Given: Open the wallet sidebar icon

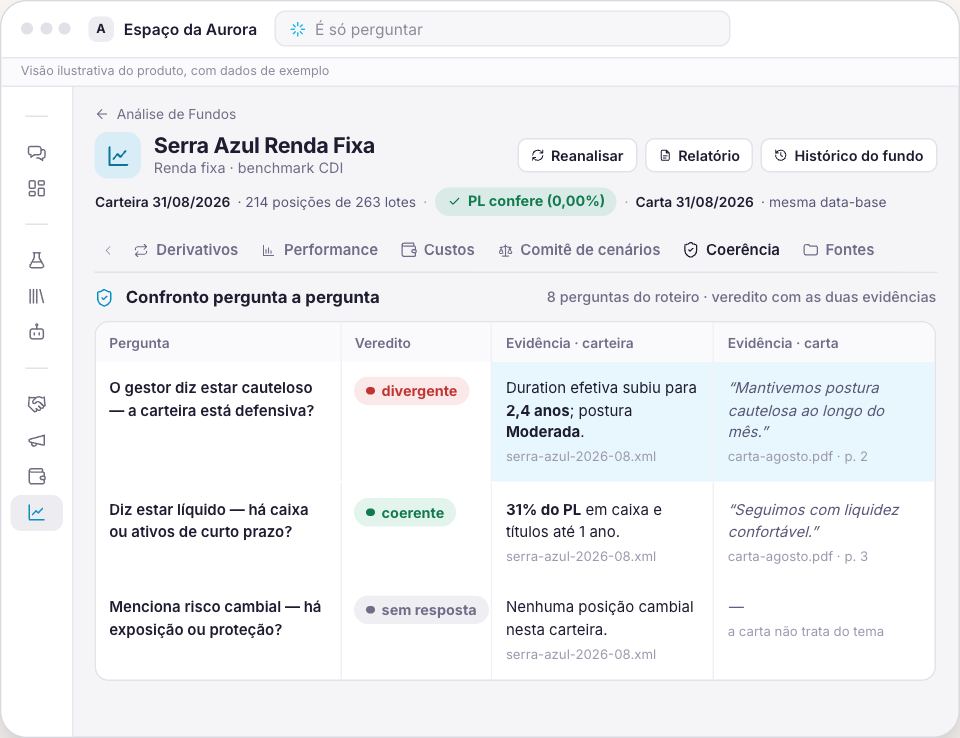Looking at the screenshot, I should click(37, 476).
